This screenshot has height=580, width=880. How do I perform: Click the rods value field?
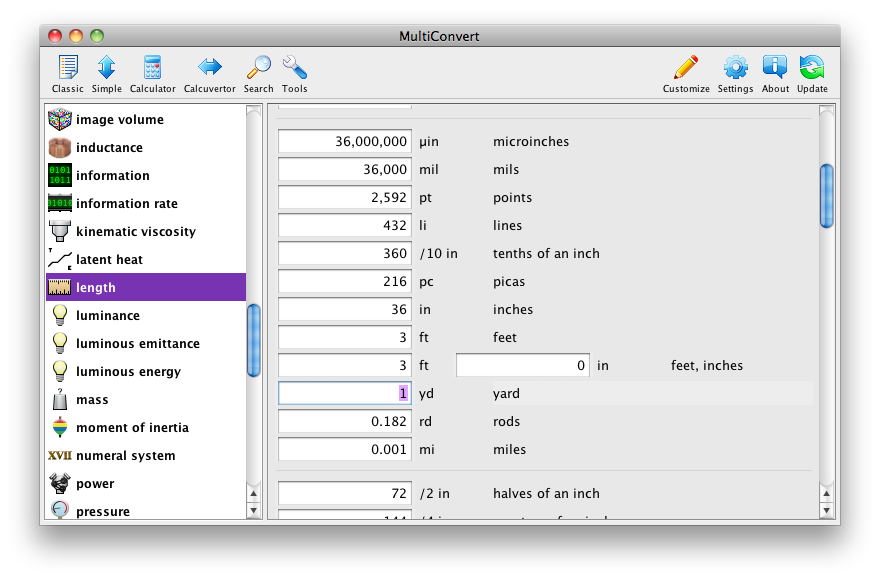coord(345,421)
